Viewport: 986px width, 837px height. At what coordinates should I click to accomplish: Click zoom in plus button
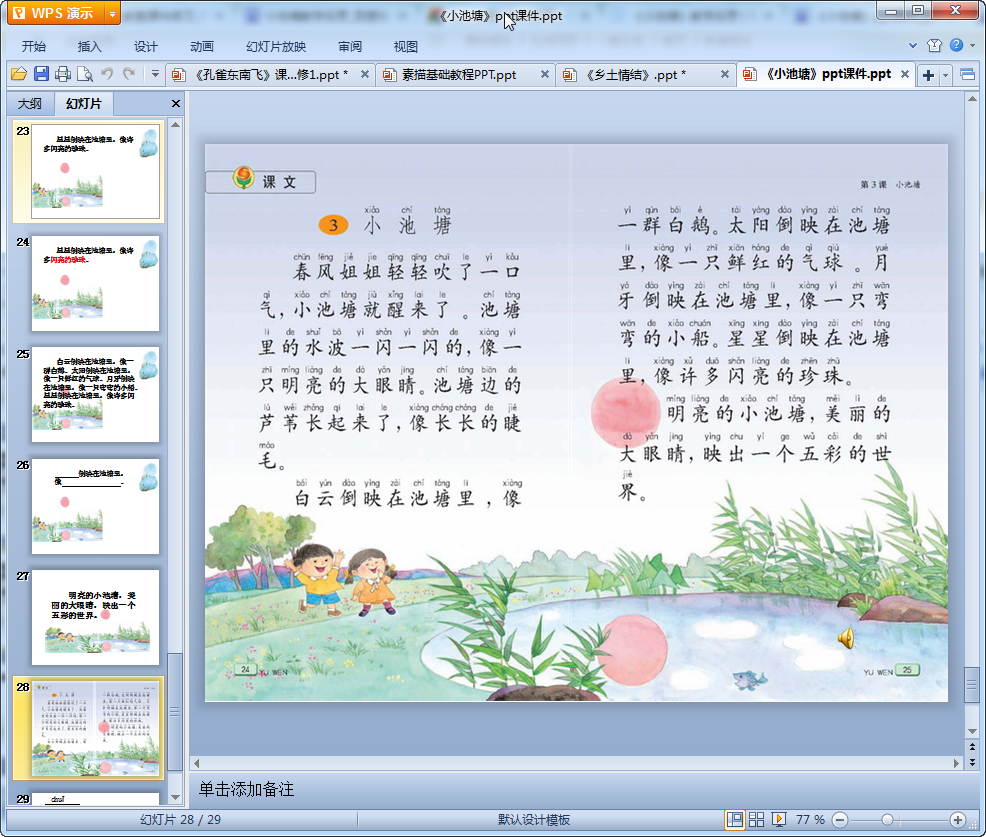click(x=958, y=820)
